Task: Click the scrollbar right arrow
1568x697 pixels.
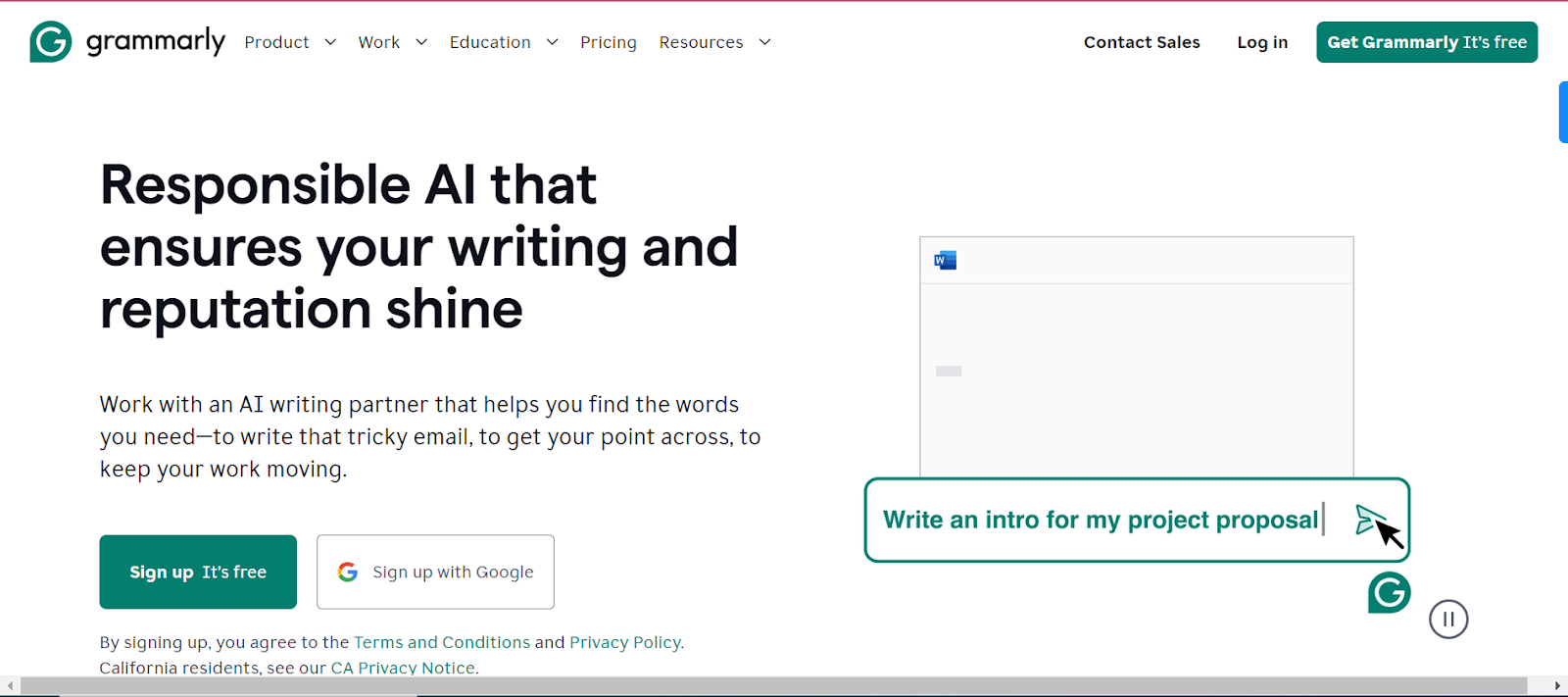Action: [1557, 685]
